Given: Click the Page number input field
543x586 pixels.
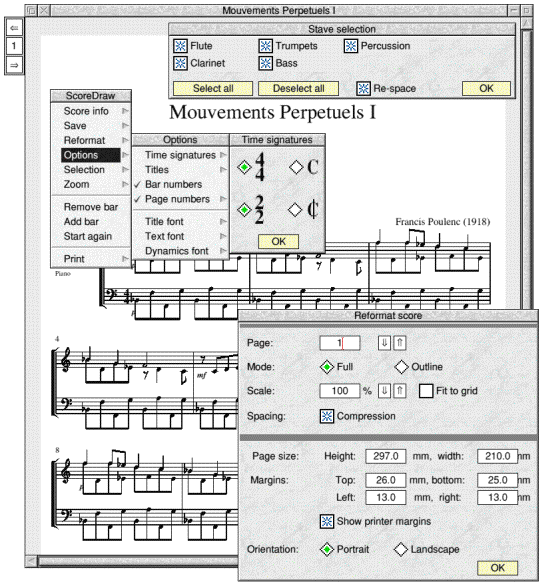Looking at the screenshot, I should [340, 343].
